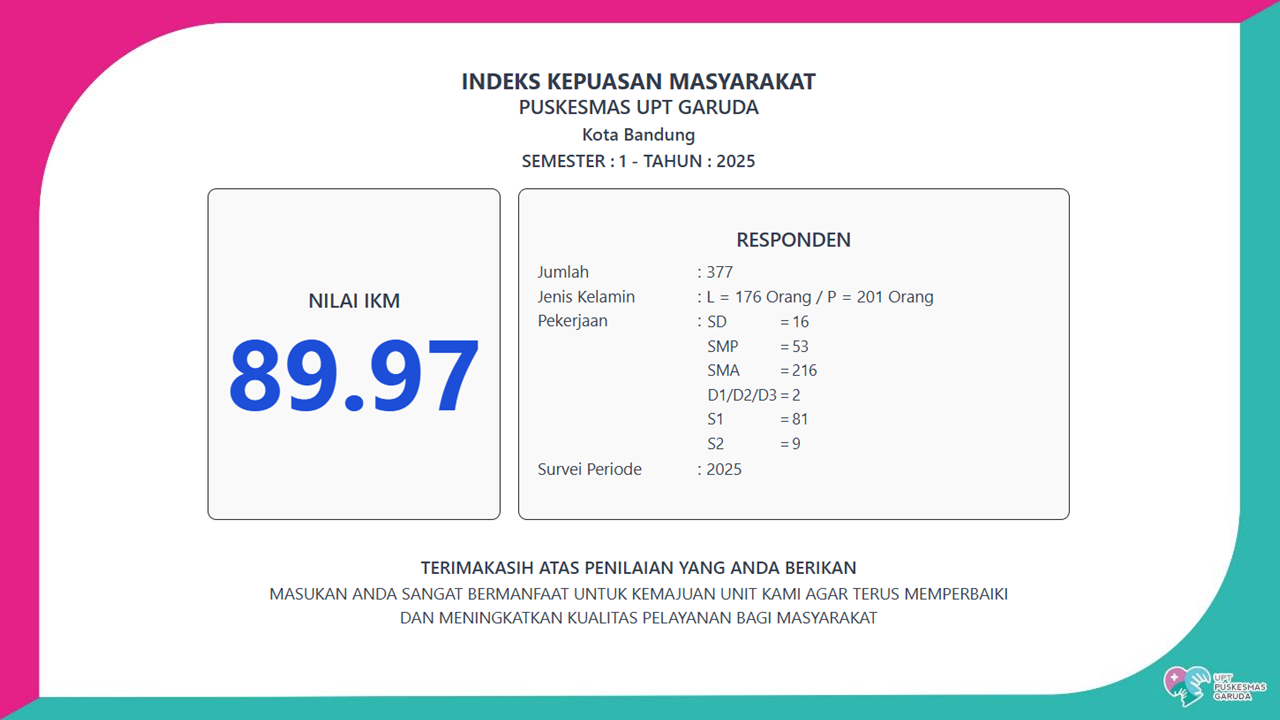Click the SMA = 216 row
1280x720 pixels.
761,370
